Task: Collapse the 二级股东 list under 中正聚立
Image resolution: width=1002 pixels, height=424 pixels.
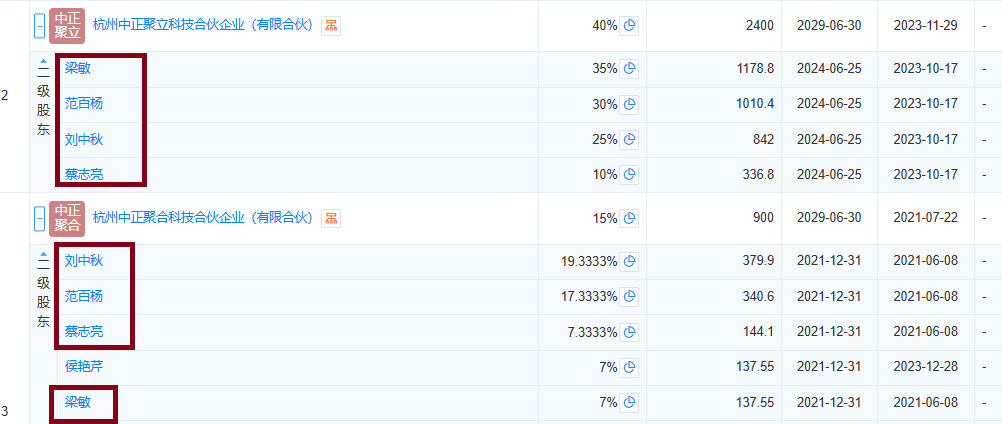Action: pos(43,63)
